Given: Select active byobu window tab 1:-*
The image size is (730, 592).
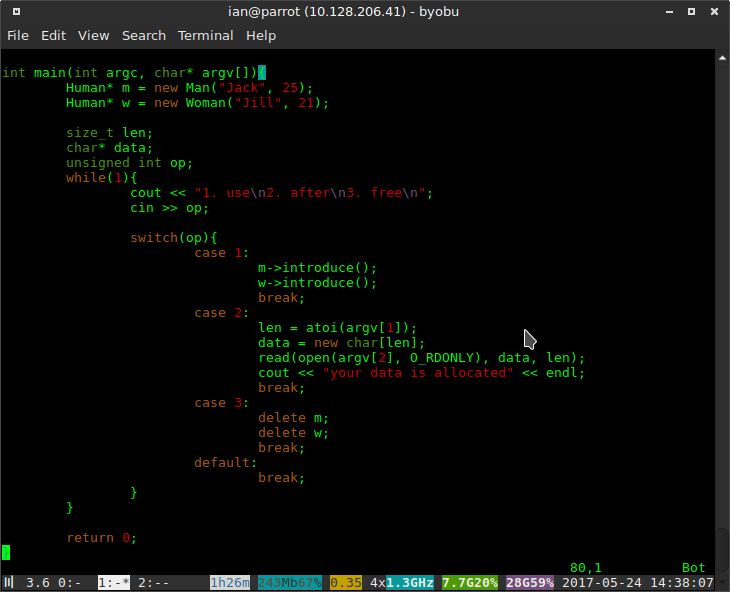Looking at the screenshot, I should [114, 583].
